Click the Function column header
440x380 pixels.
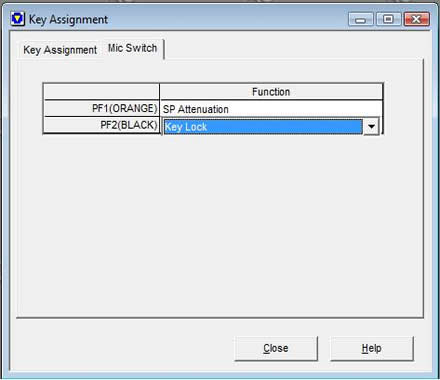(x=271, y=92)
